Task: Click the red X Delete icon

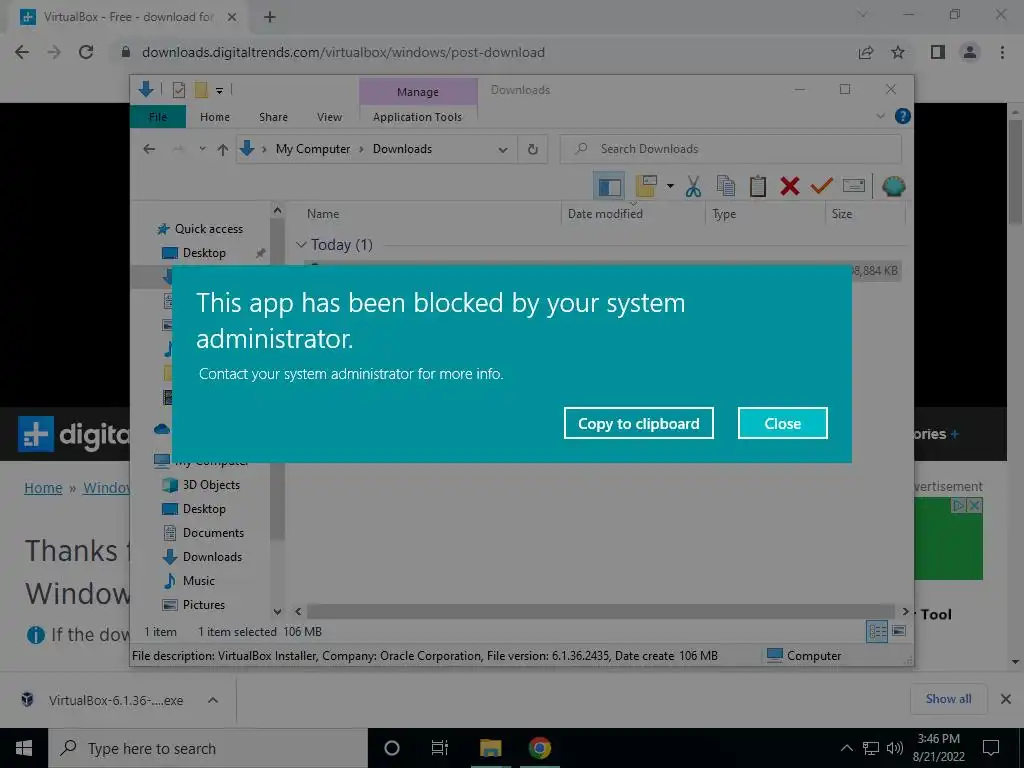Action: 790,186
